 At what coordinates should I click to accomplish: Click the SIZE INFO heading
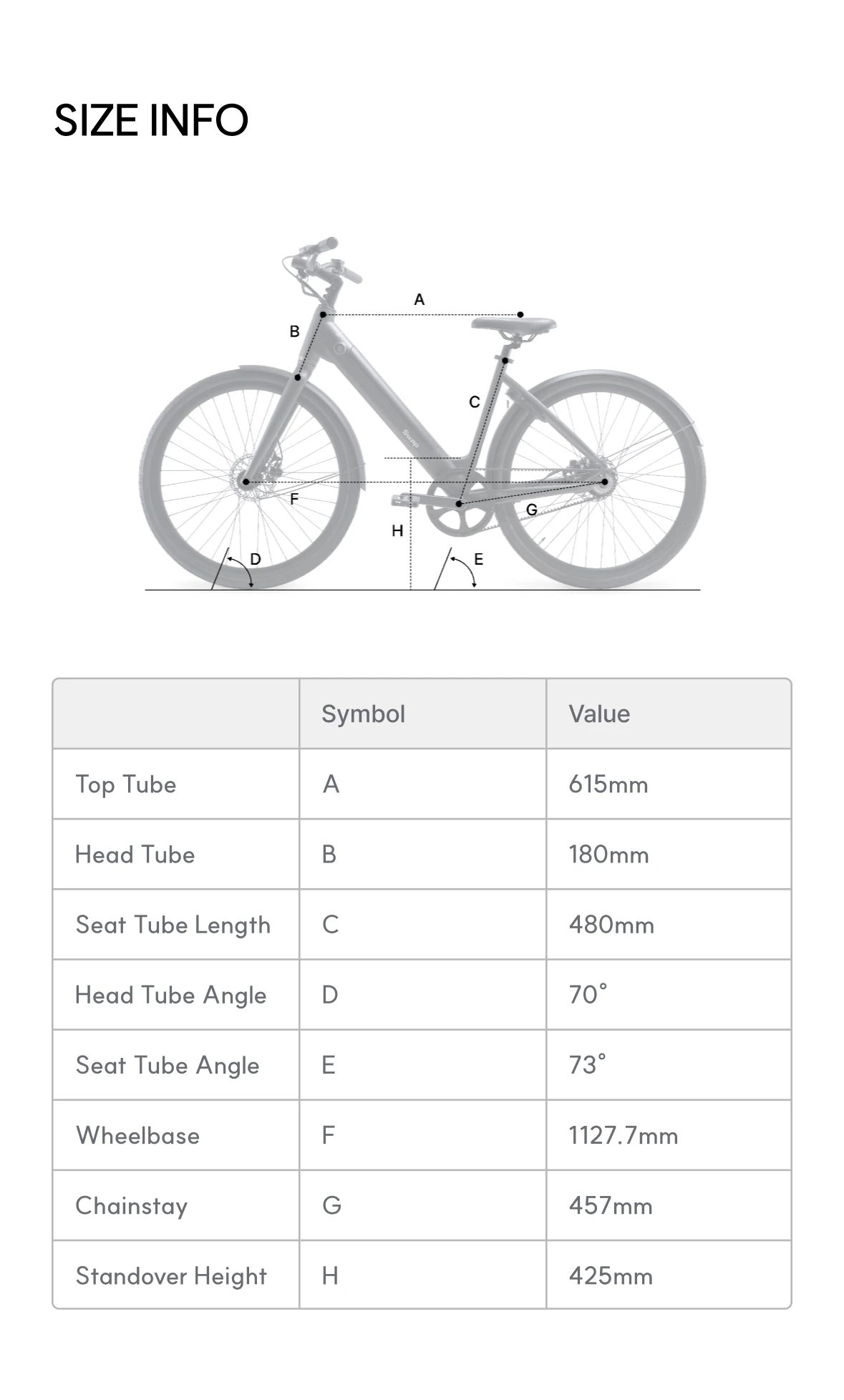(x=151, y=120)
